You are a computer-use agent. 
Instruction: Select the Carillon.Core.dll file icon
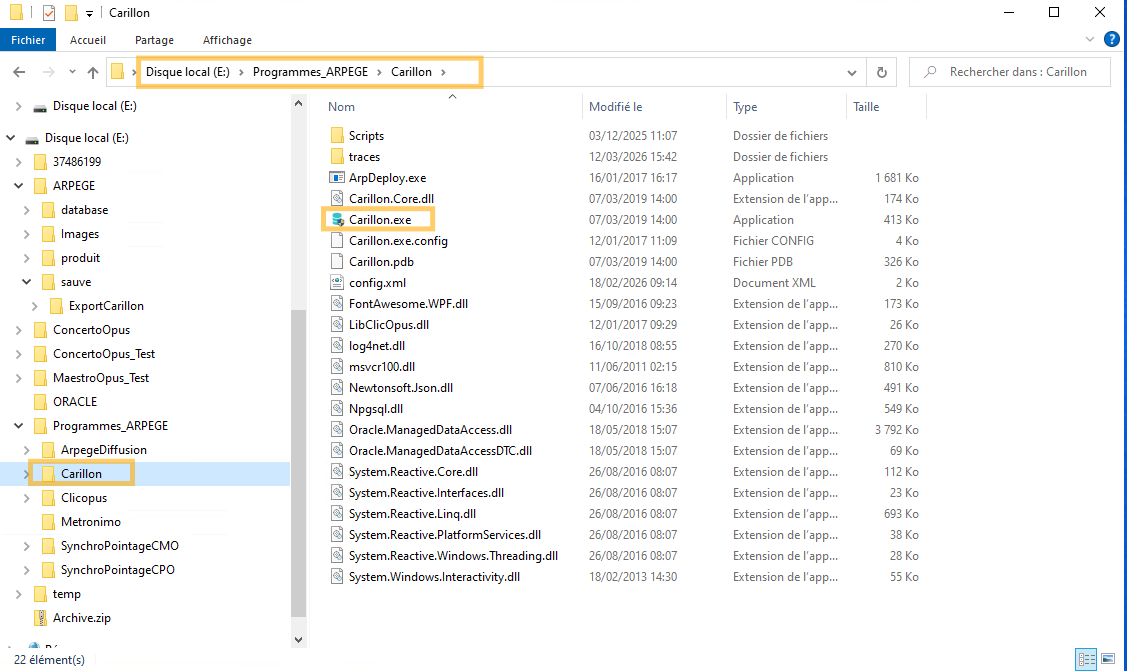(337, 199)
